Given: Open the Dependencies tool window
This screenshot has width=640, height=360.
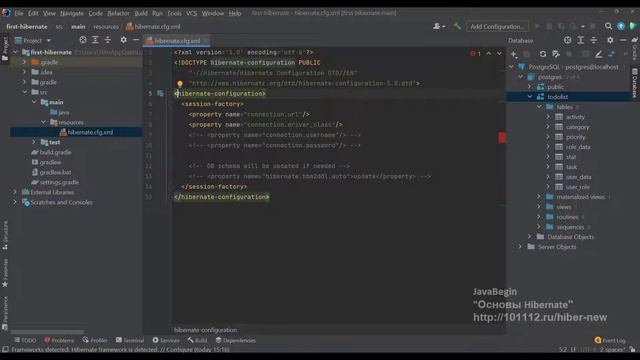Looking at the screenshot, I should coord(236,340).
